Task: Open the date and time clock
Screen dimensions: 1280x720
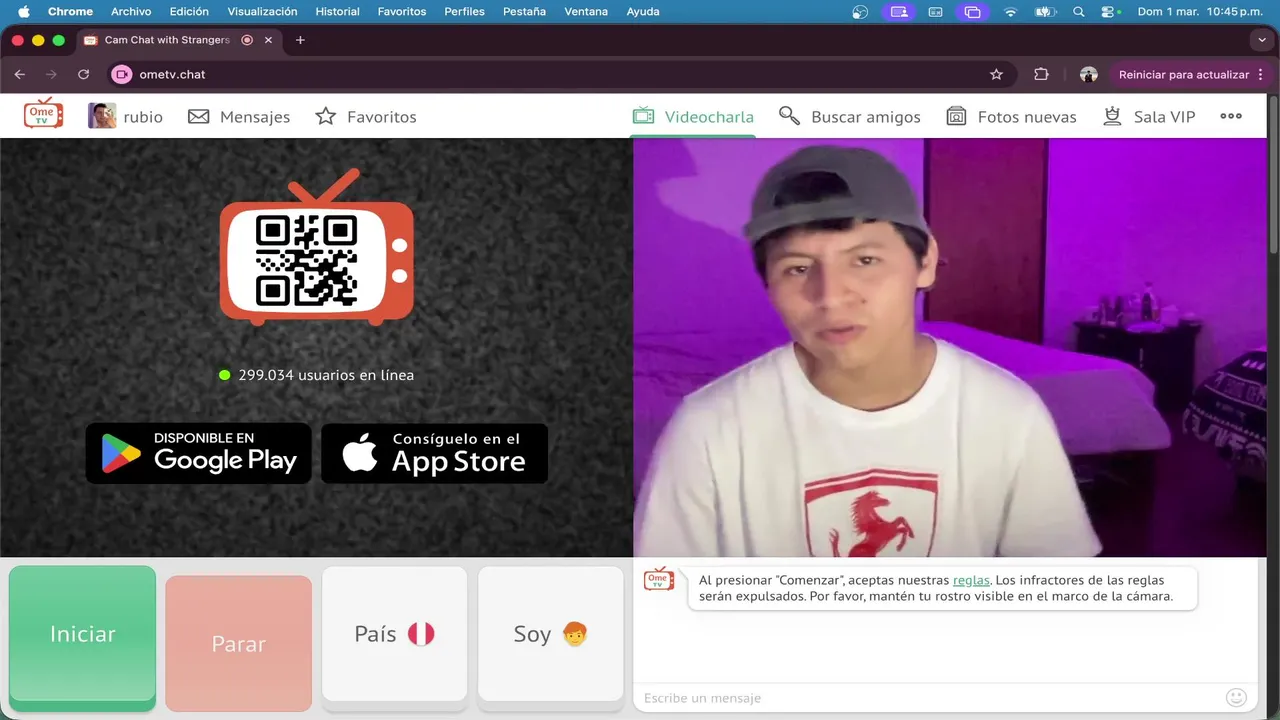Action: pos(1201,12)
